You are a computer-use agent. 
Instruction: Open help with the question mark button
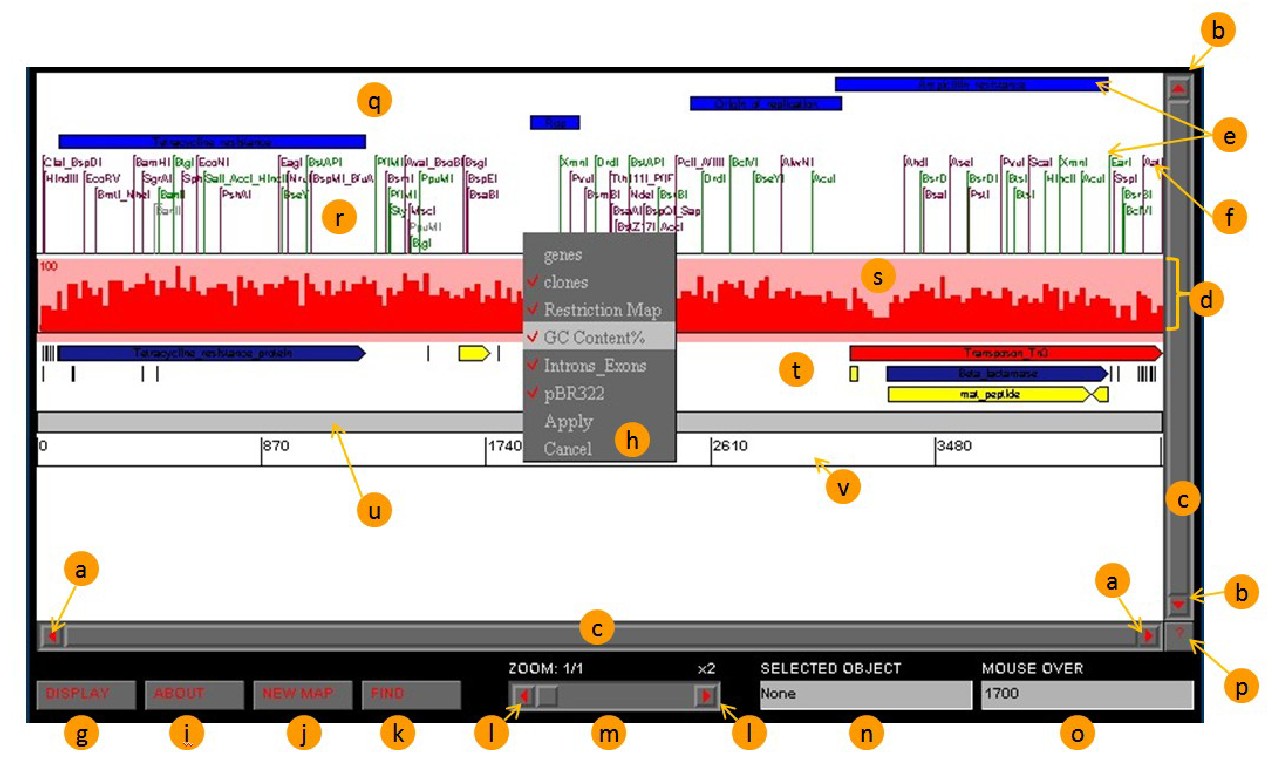pyautogui.click(x=1180, y=634)
